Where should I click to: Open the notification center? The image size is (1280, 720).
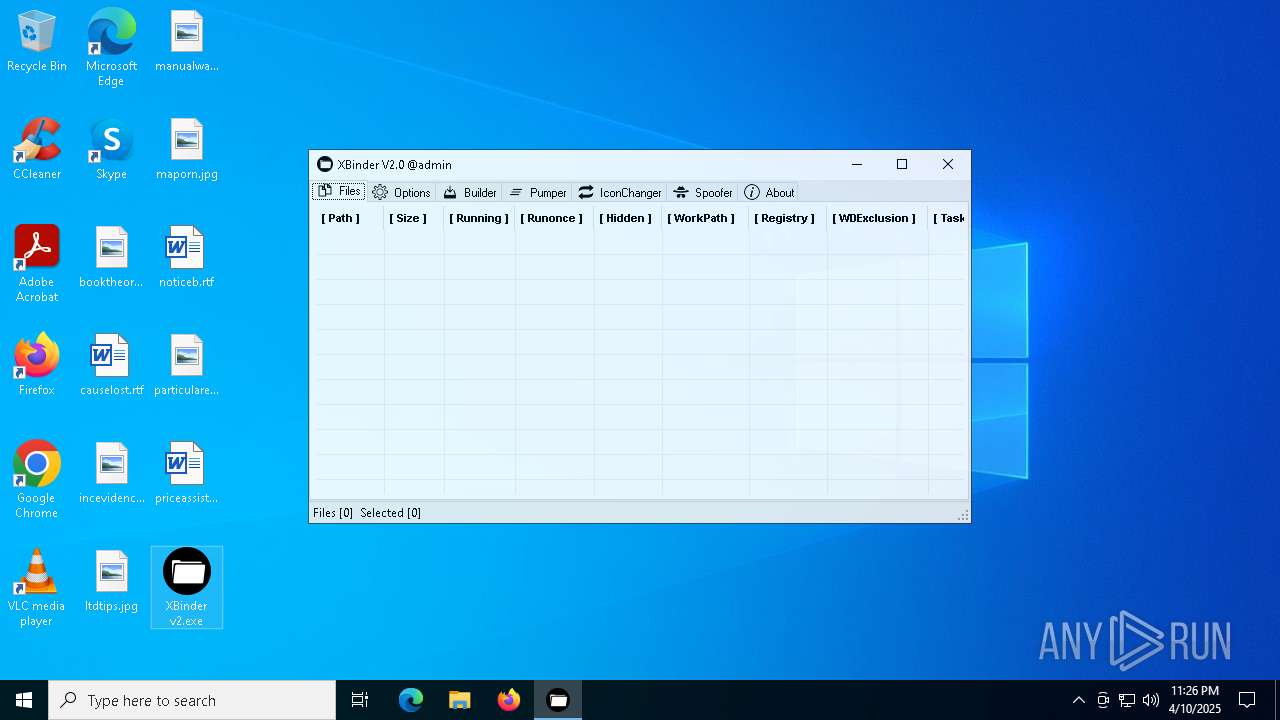click(x=1247, y=700)
